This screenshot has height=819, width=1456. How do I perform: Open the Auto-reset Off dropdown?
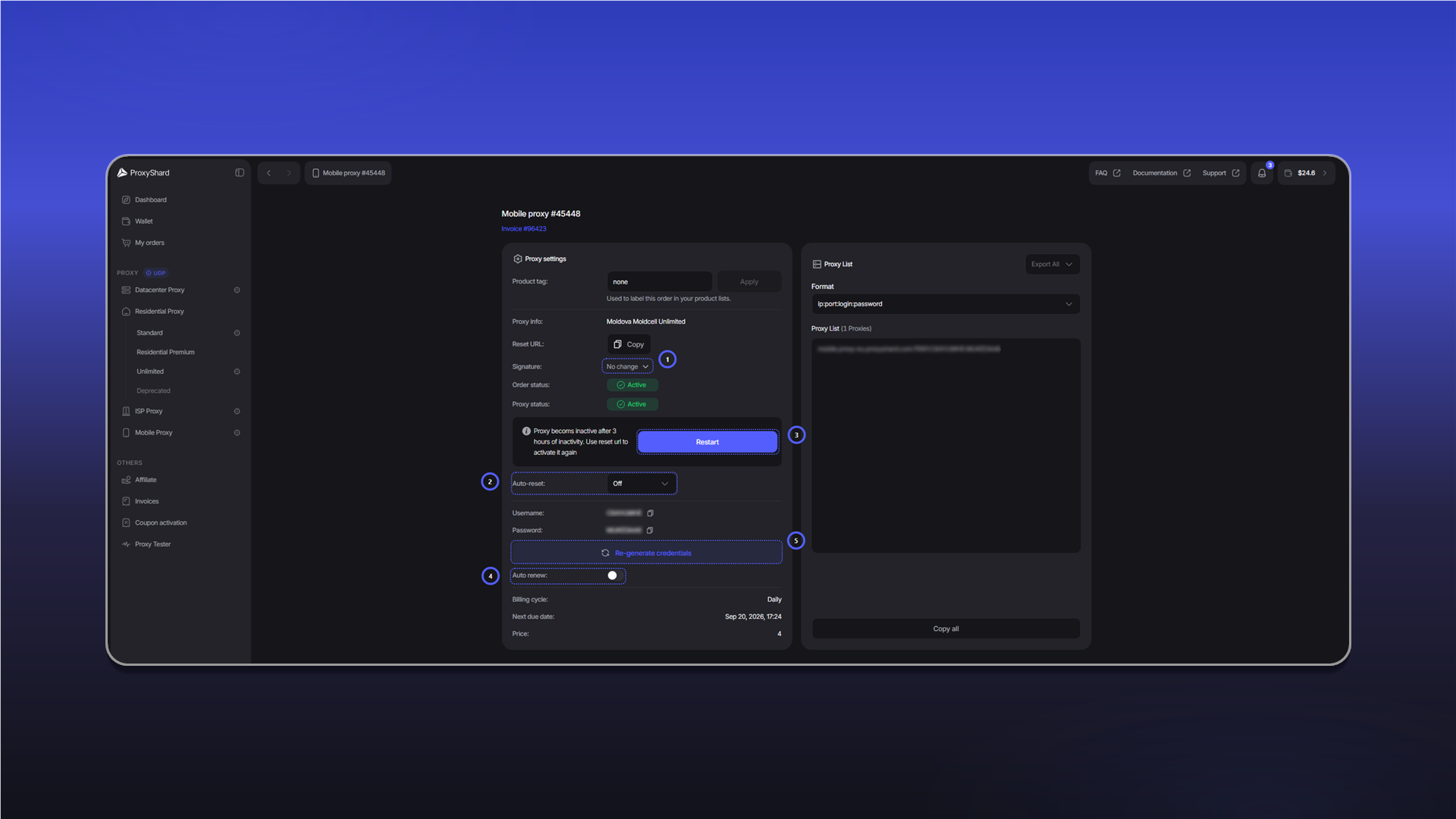tap(642, 484)
